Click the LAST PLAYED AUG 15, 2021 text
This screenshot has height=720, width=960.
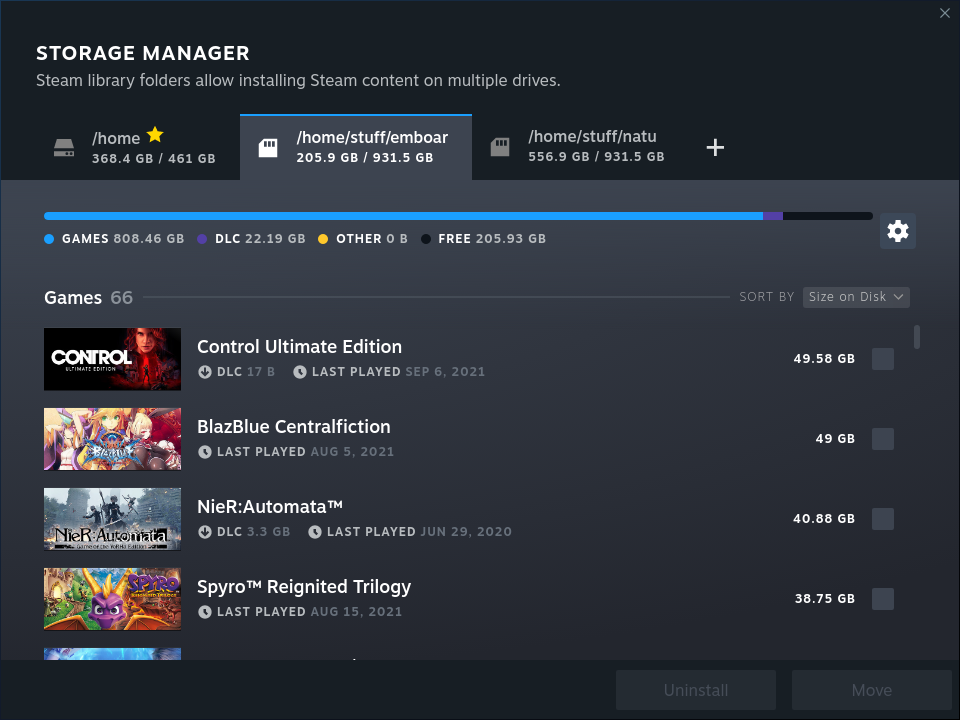point(310,612)
